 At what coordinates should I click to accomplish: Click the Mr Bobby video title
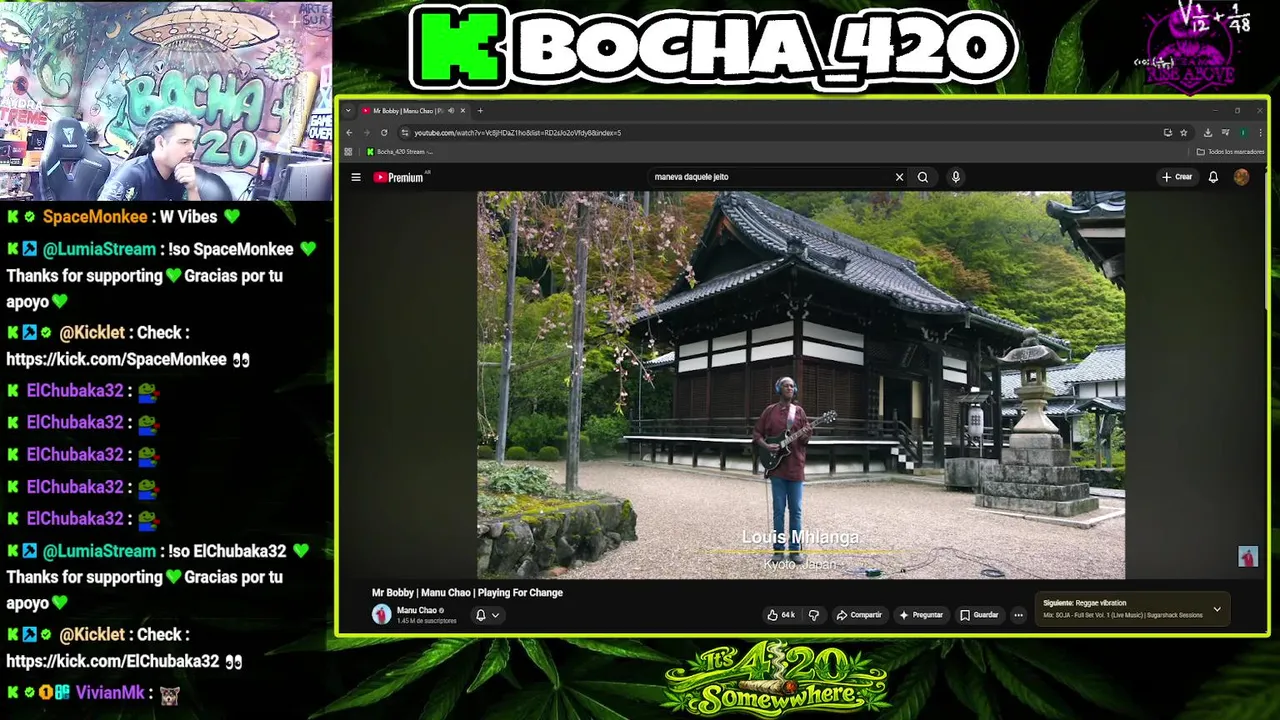point(467,592)
